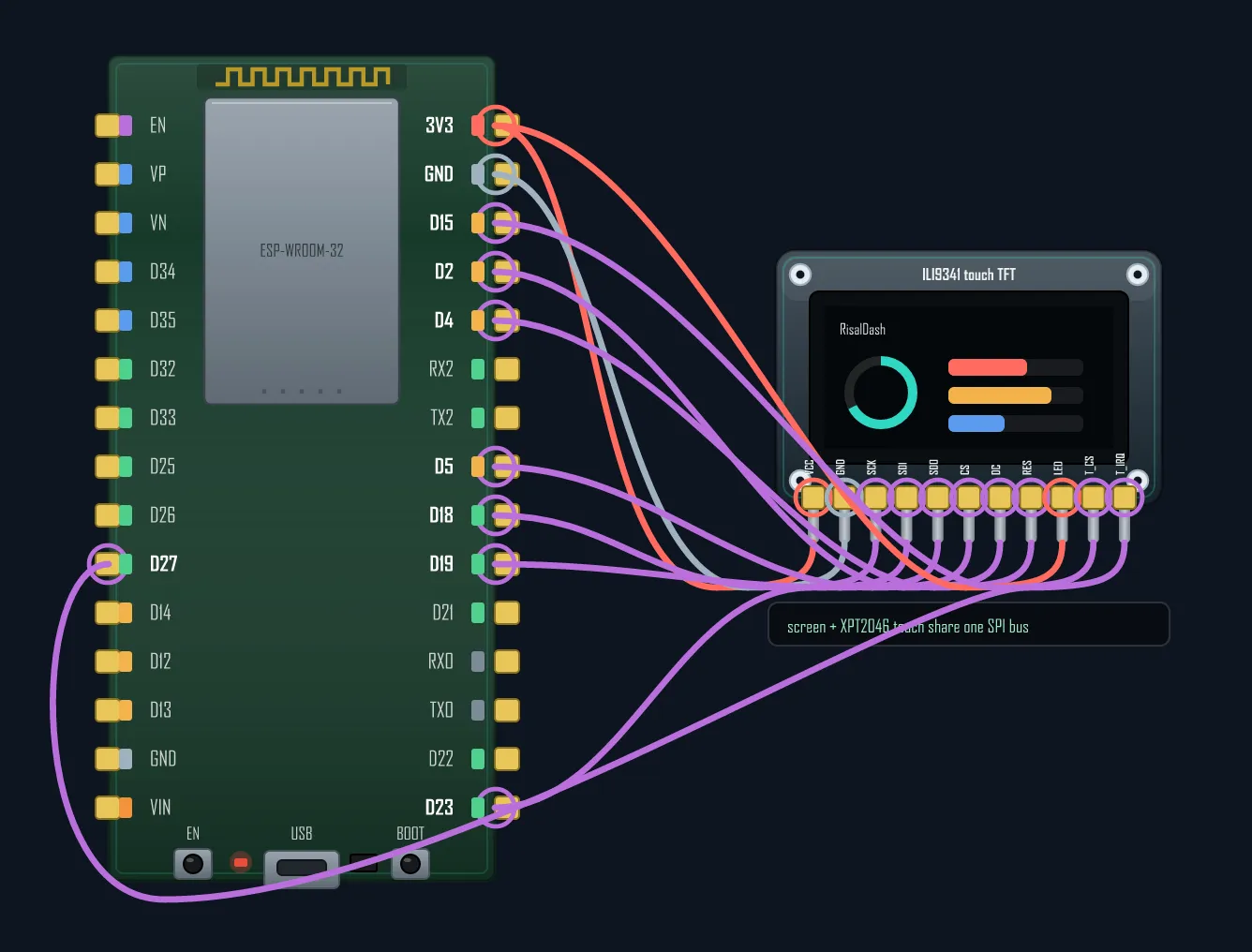Viewport: 1252px width, 952px height.
Task: Select the RX0 pin pad
Action: pyautogui.click(x=507, y=662)
